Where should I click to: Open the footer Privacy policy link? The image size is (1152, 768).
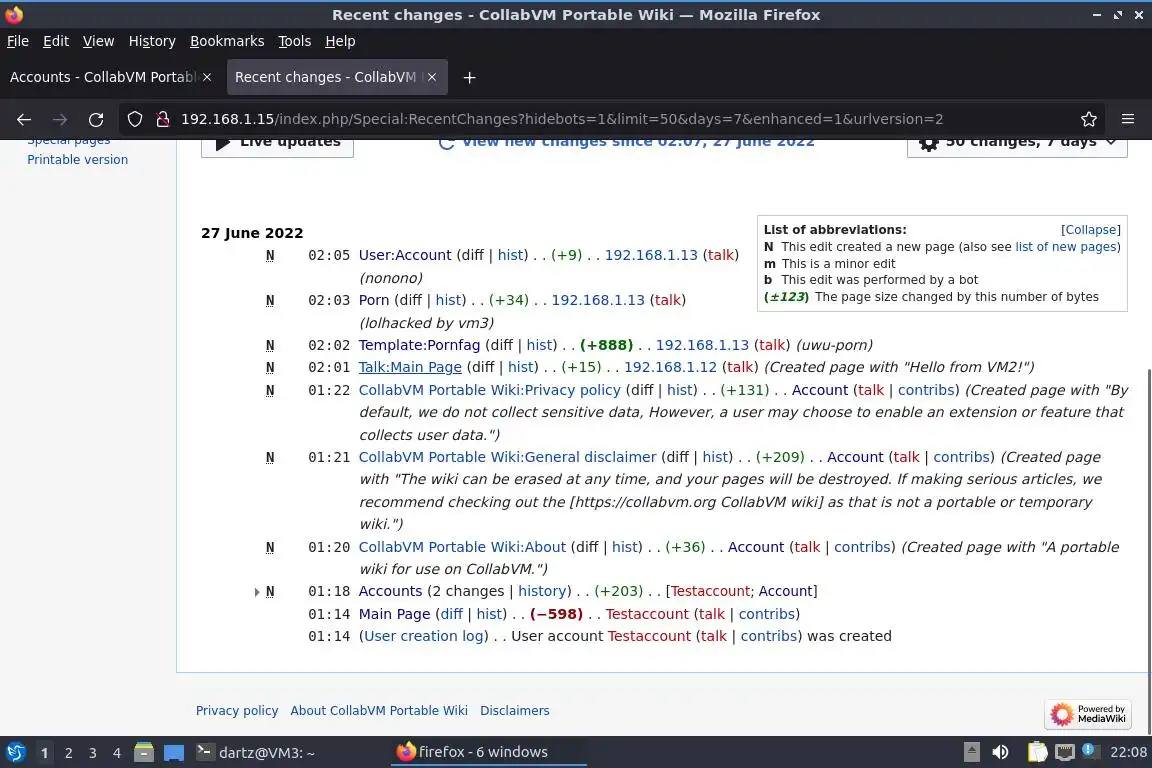237,711
